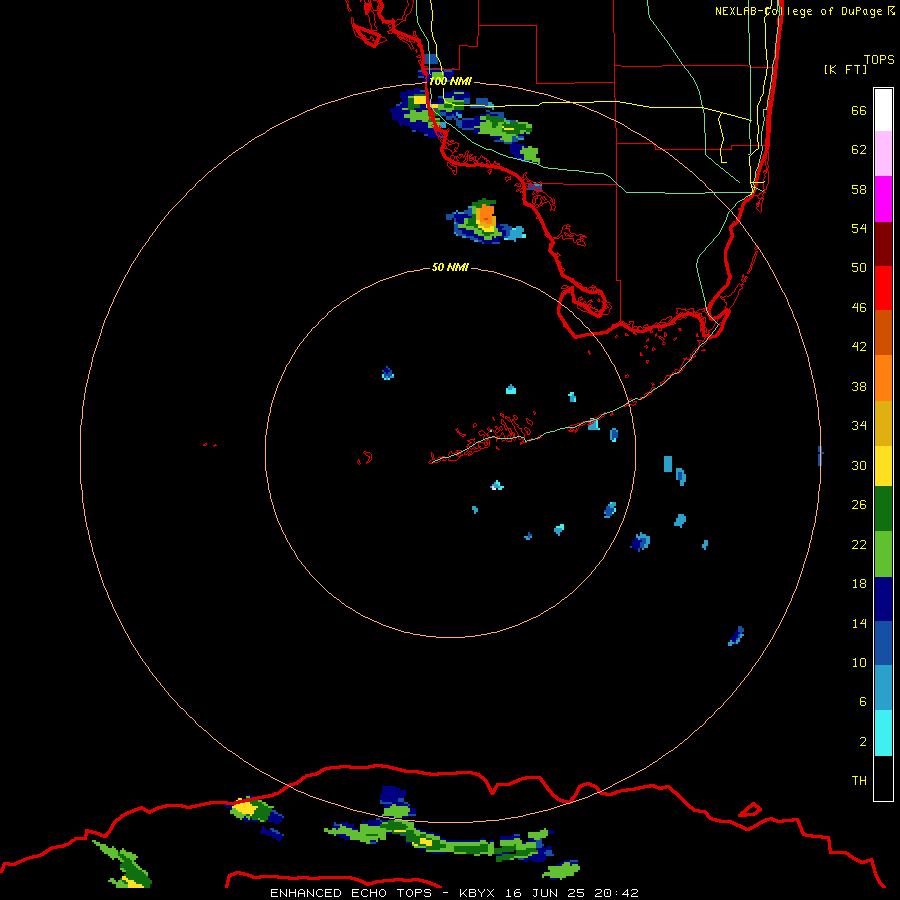The image size is (900, 900).
Task: Click the legend value 30
Action: (x=859, y=465)
